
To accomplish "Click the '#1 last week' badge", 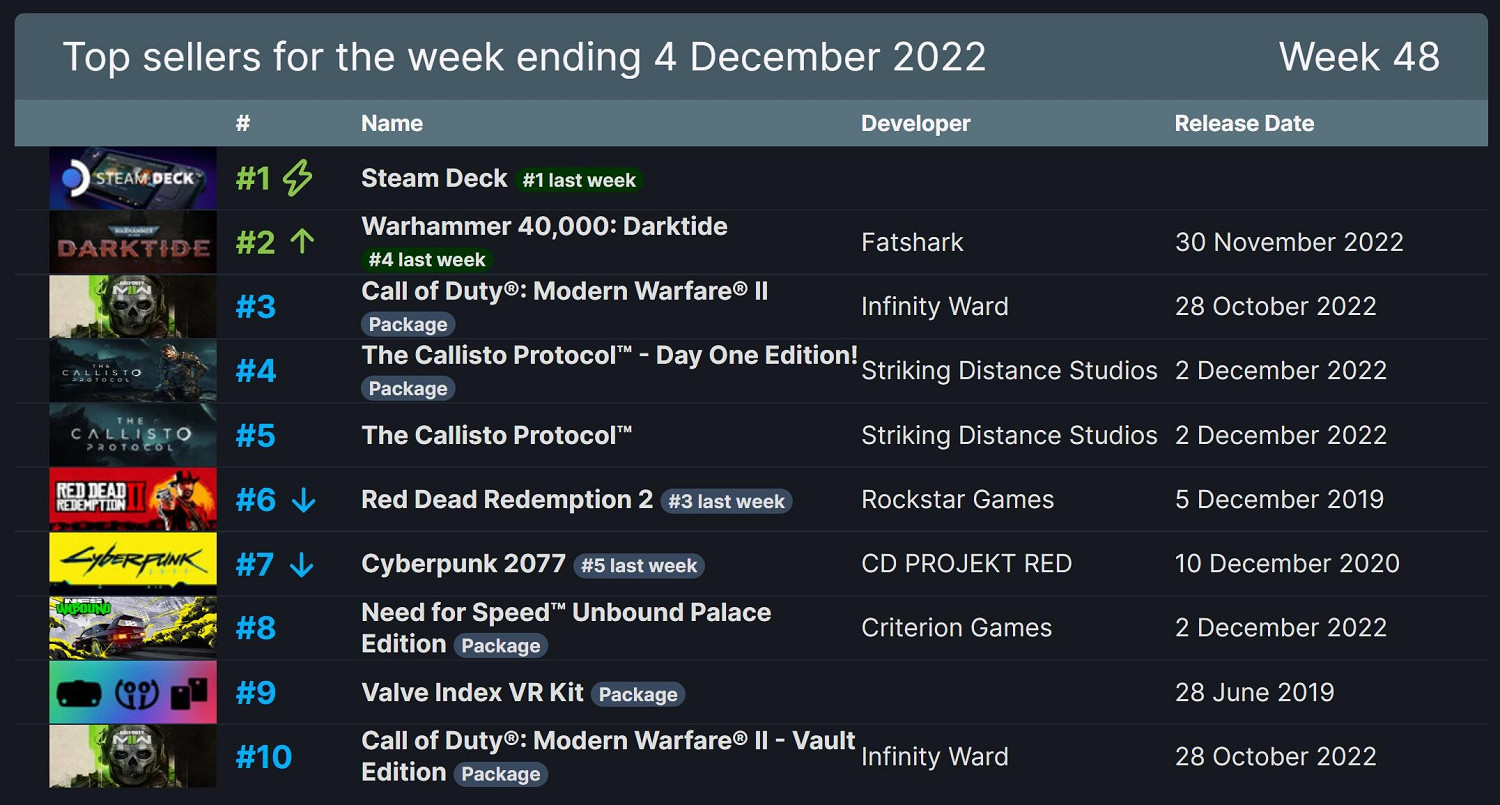I will 580,181.
